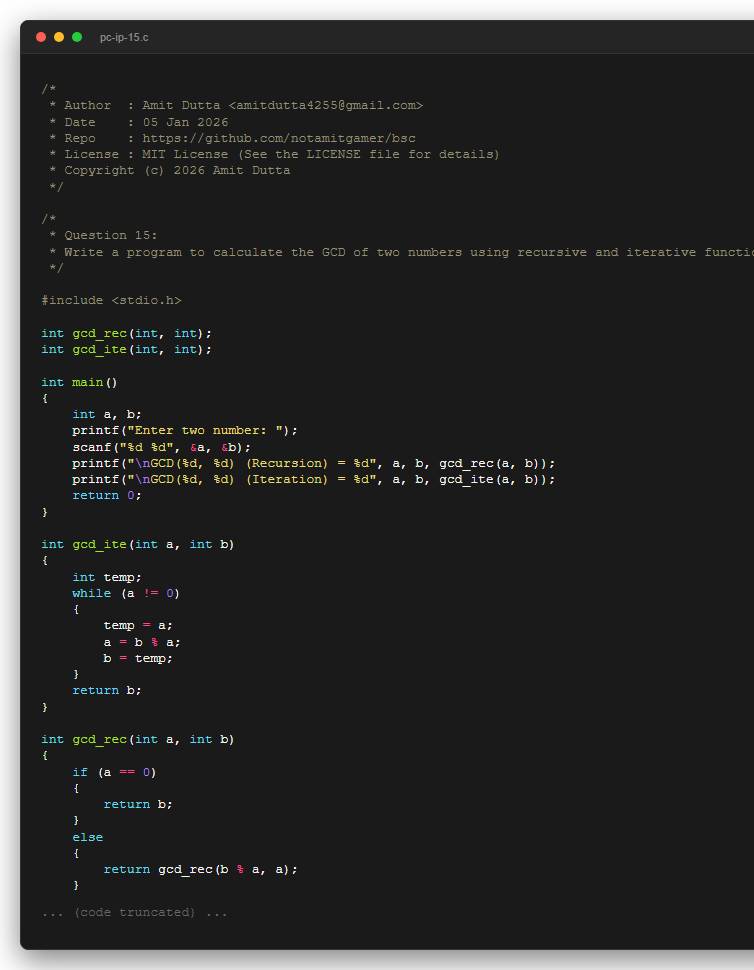Click the '... (code truncated) ...' notice
The width and height of the screenshot is (754, 970).
(x=134, y=912)
